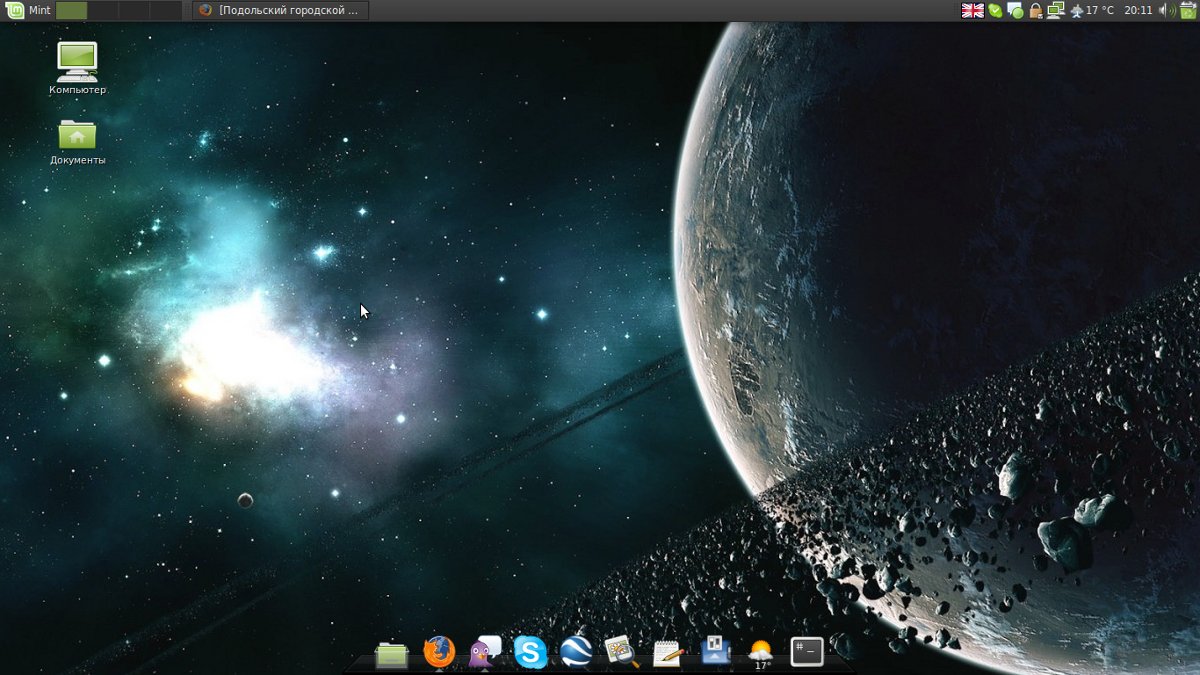The image size is (1200, 675).
Task: Launch file manager from the dock
Action: 391,654
